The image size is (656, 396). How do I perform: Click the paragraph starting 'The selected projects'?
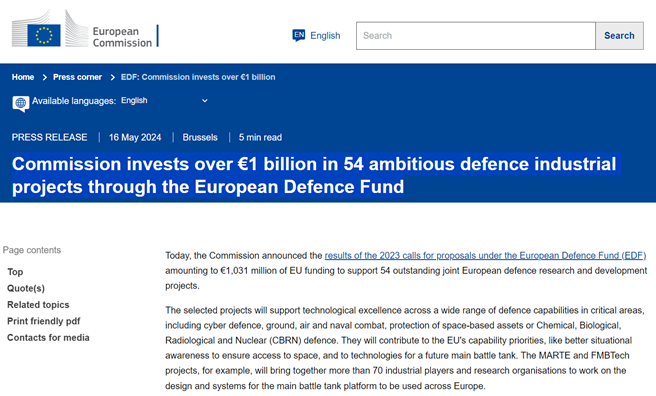tap(406, 348)
